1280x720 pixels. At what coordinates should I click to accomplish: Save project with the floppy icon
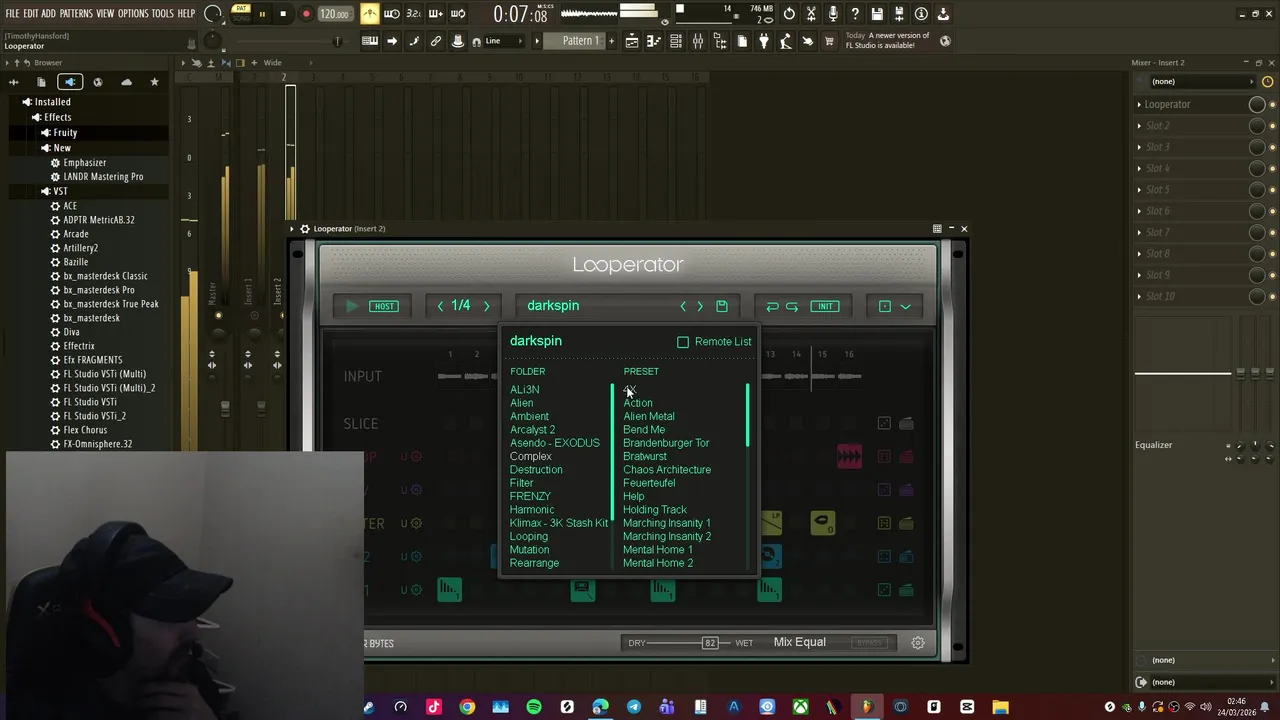(877, 14)
